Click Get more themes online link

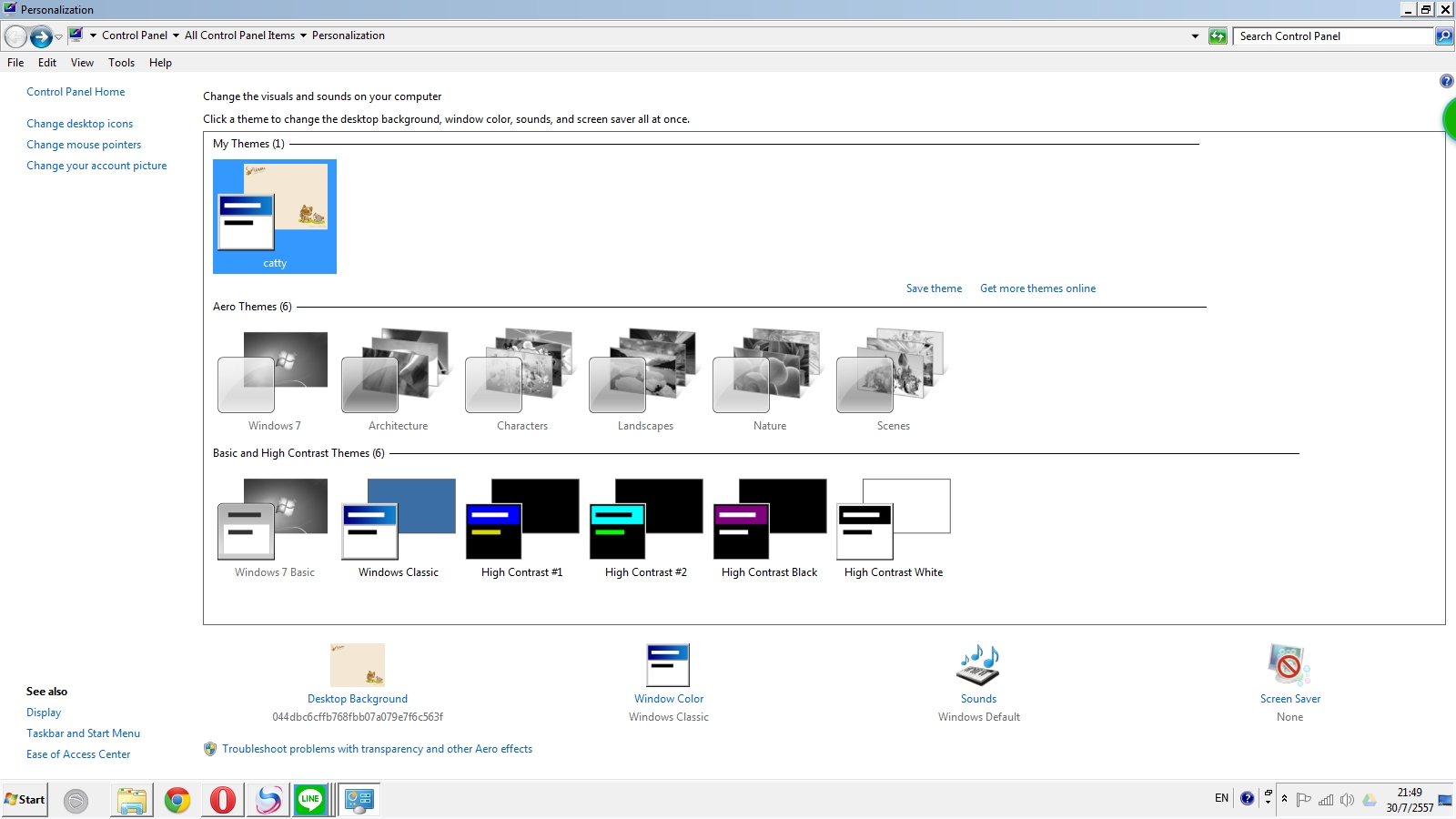pyautogui.click(x=1037, y=288)
